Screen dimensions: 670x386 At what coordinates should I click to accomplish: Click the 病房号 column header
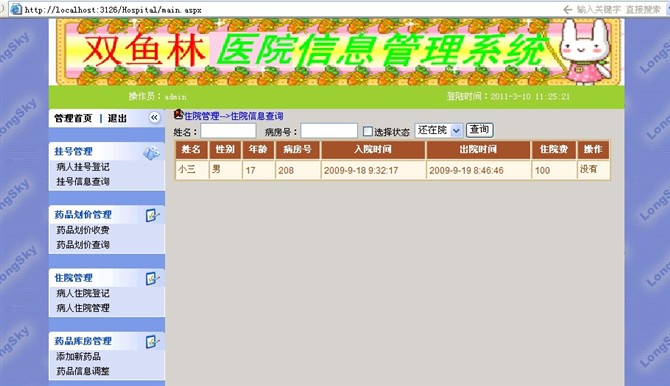297,150
